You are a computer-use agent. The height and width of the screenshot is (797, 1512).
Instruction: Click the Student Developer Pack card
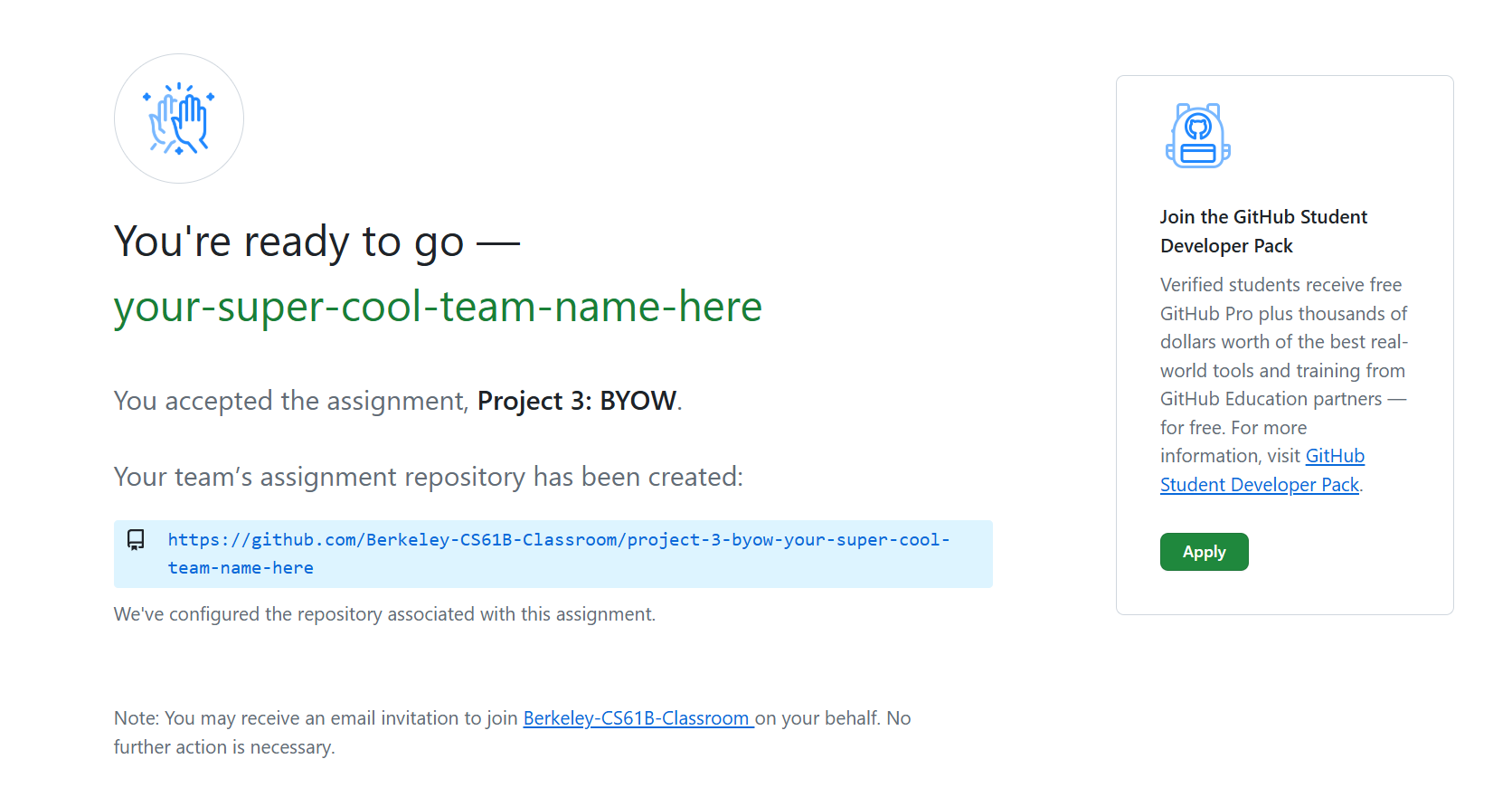tap(1284, 345)
